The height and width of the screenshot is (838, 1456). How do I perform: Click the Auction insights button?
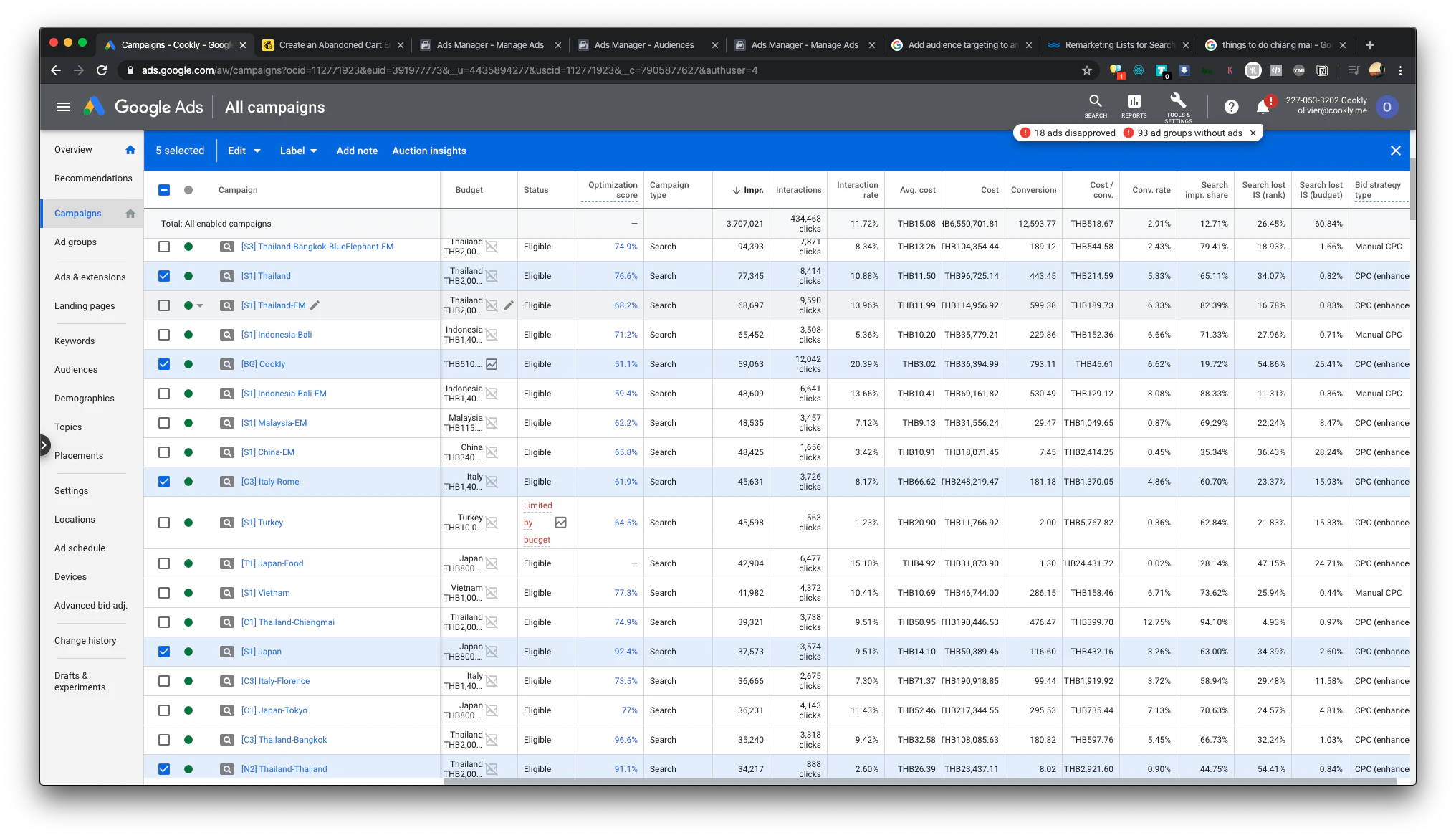pos(428,151)
